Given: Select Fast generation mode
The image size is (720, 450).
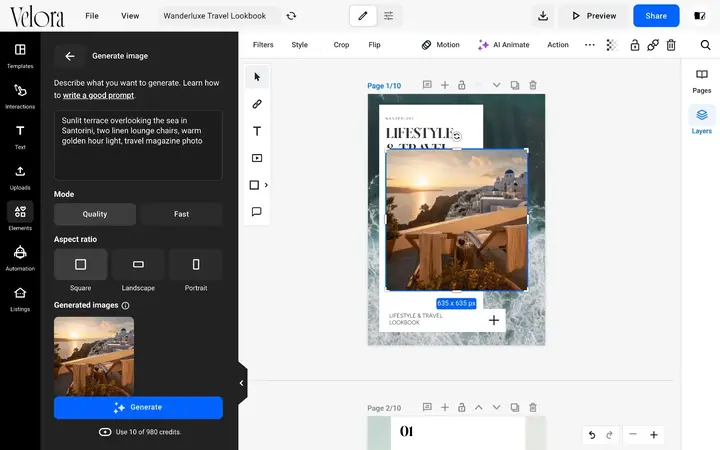Looking at the screenshot, I should [181, 214].
